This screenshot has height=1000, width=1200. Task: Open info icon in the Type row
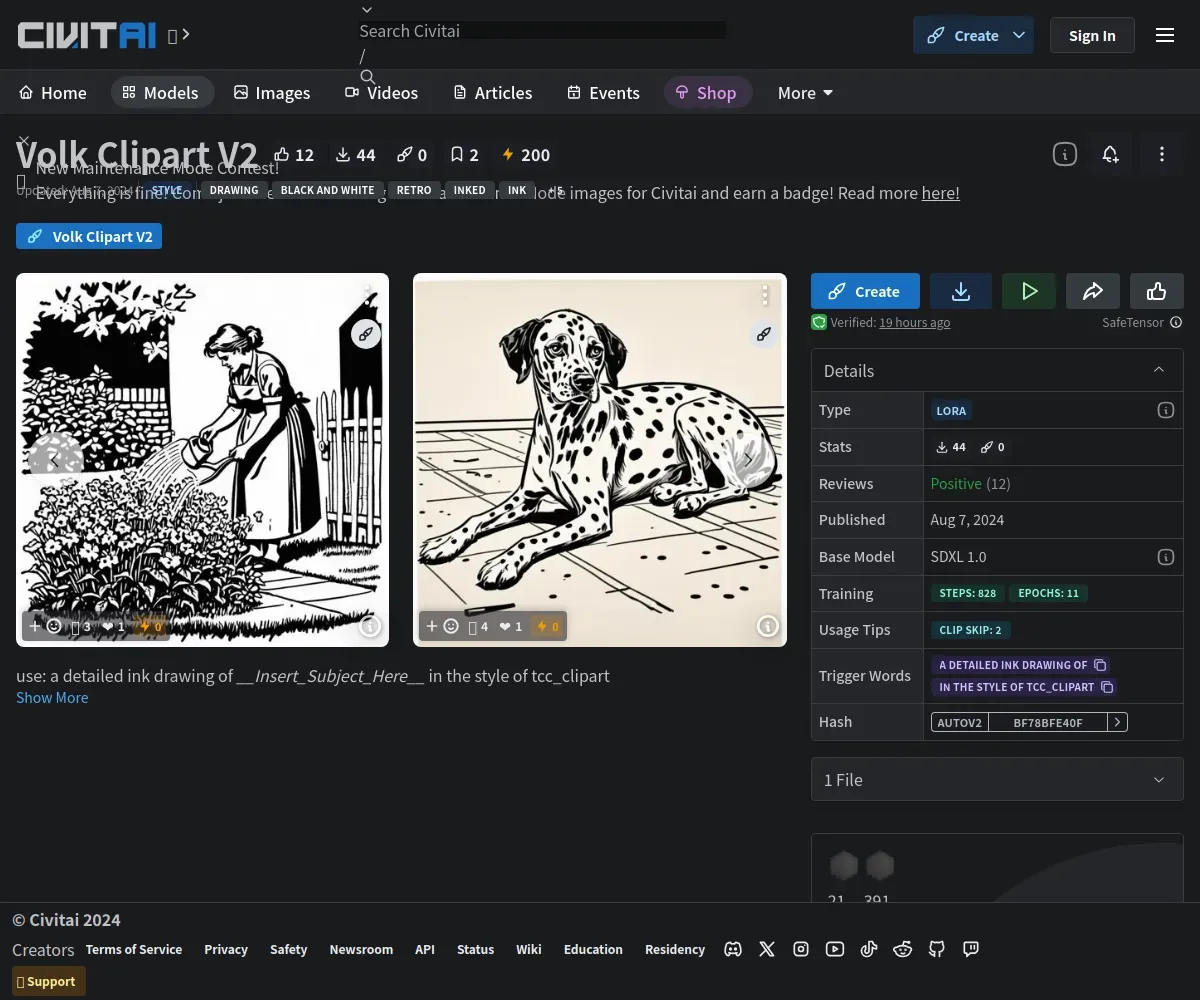tap(1165, 410)
